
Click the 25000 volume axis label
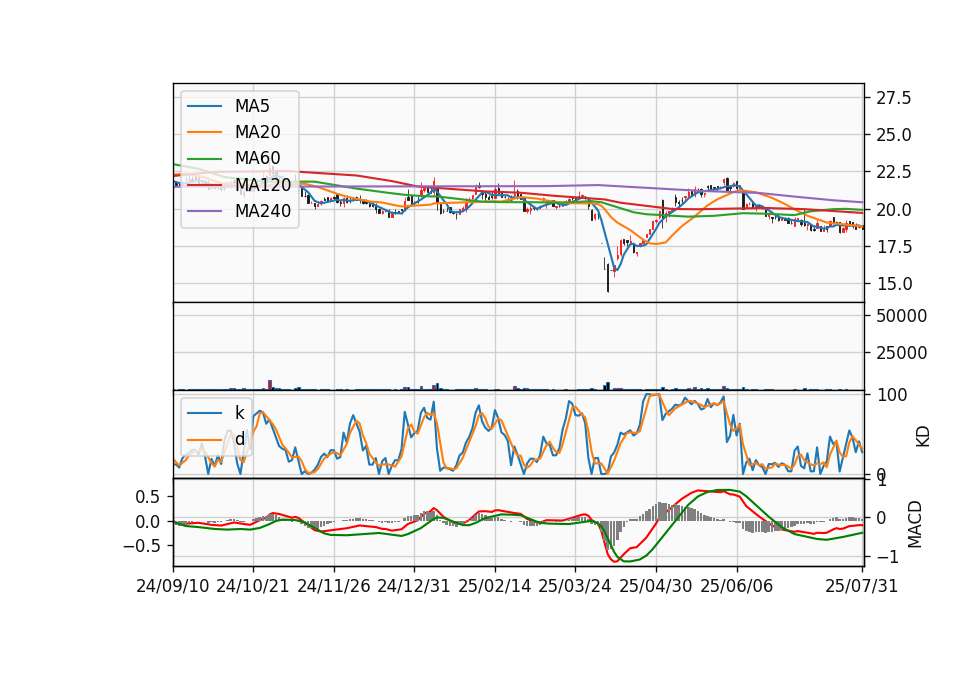click(x=901, y=353)
